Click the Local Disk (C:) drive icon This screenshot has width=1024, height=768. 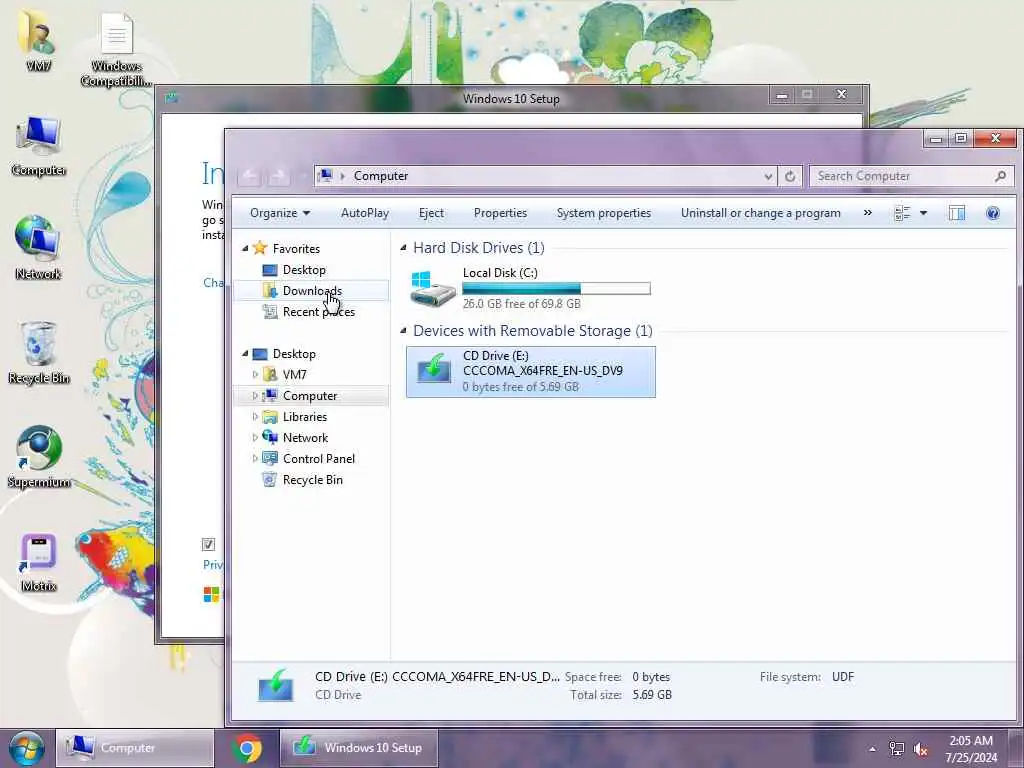[x=432, y=289]
